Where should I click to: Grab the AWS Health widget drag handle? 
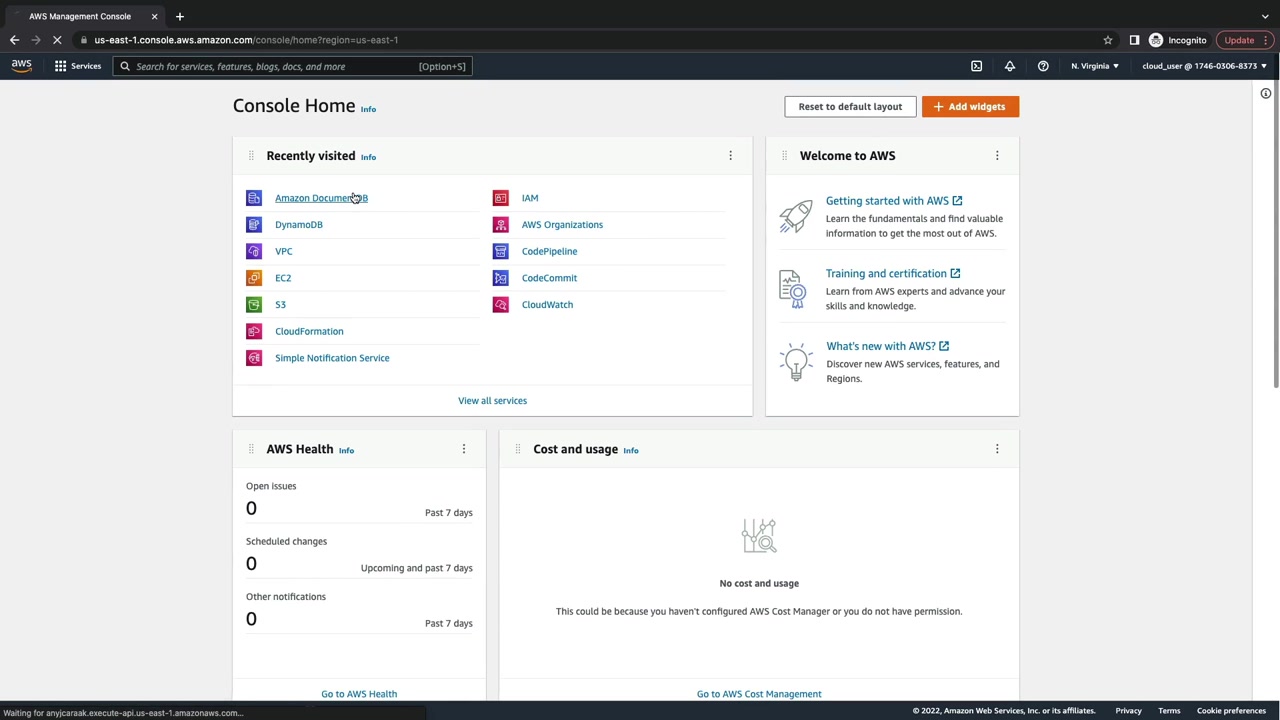(x=251, y=449)
